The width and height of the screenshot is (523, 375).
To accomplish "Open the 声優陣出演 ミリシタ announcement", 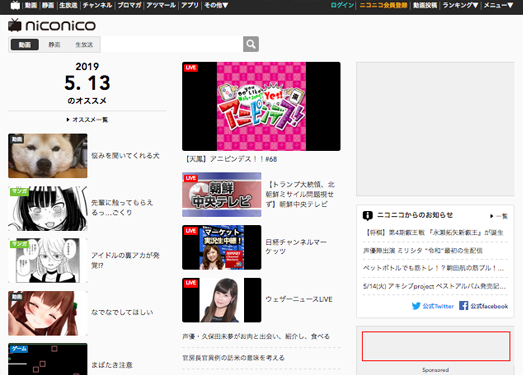I will (x=423, y=251).
